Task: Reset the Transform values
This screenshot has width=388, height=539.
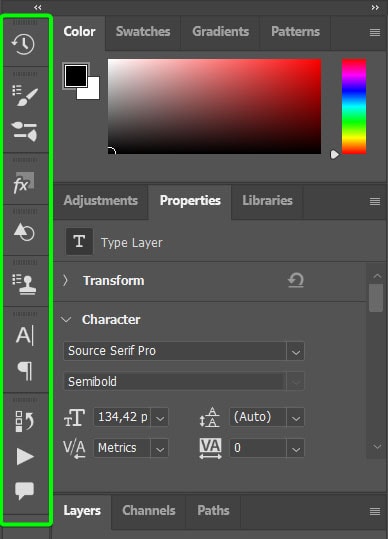Action: coord(296,280)
